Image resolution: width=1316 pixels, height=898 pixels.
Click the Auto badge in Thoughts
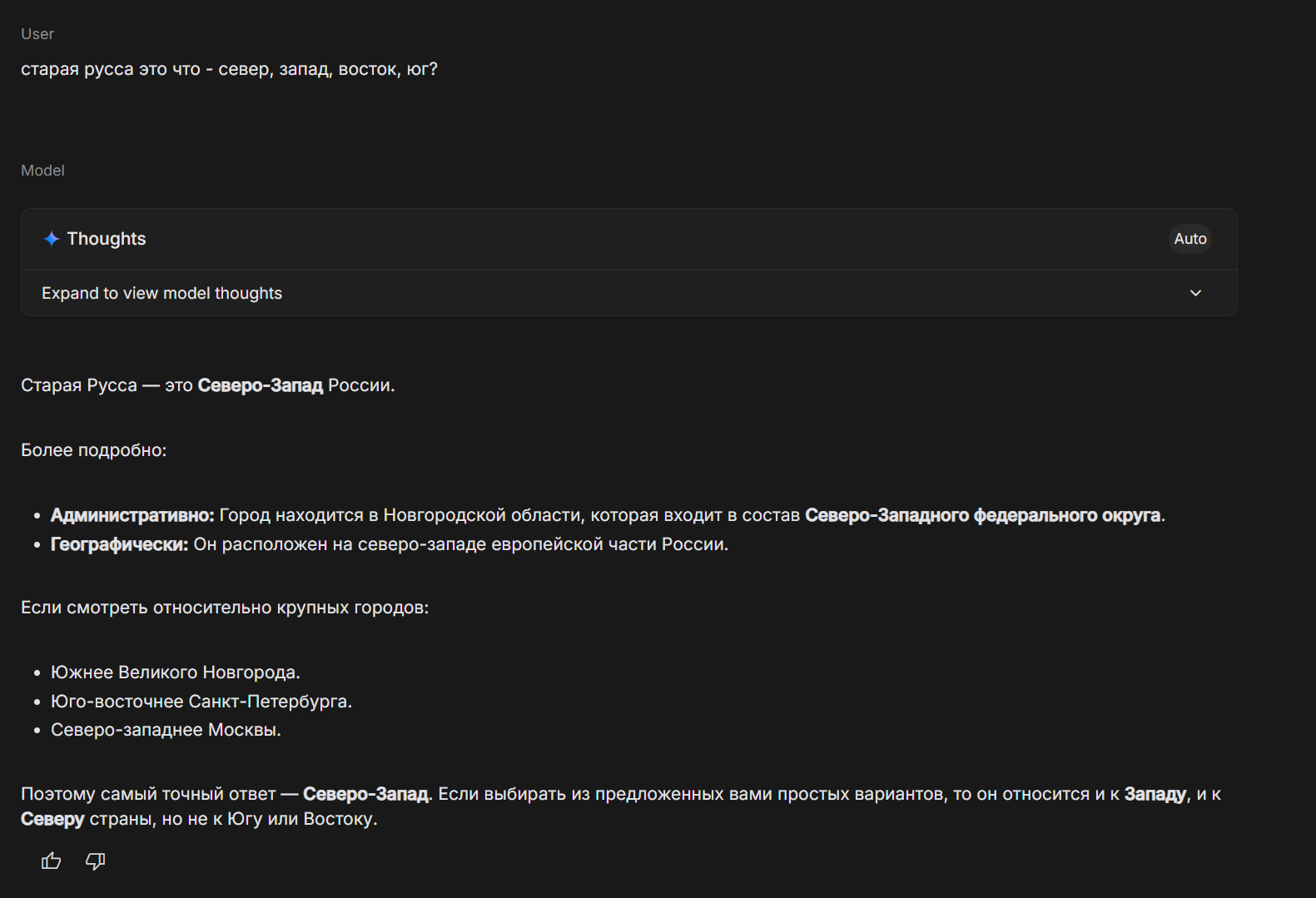[1189, 239]
